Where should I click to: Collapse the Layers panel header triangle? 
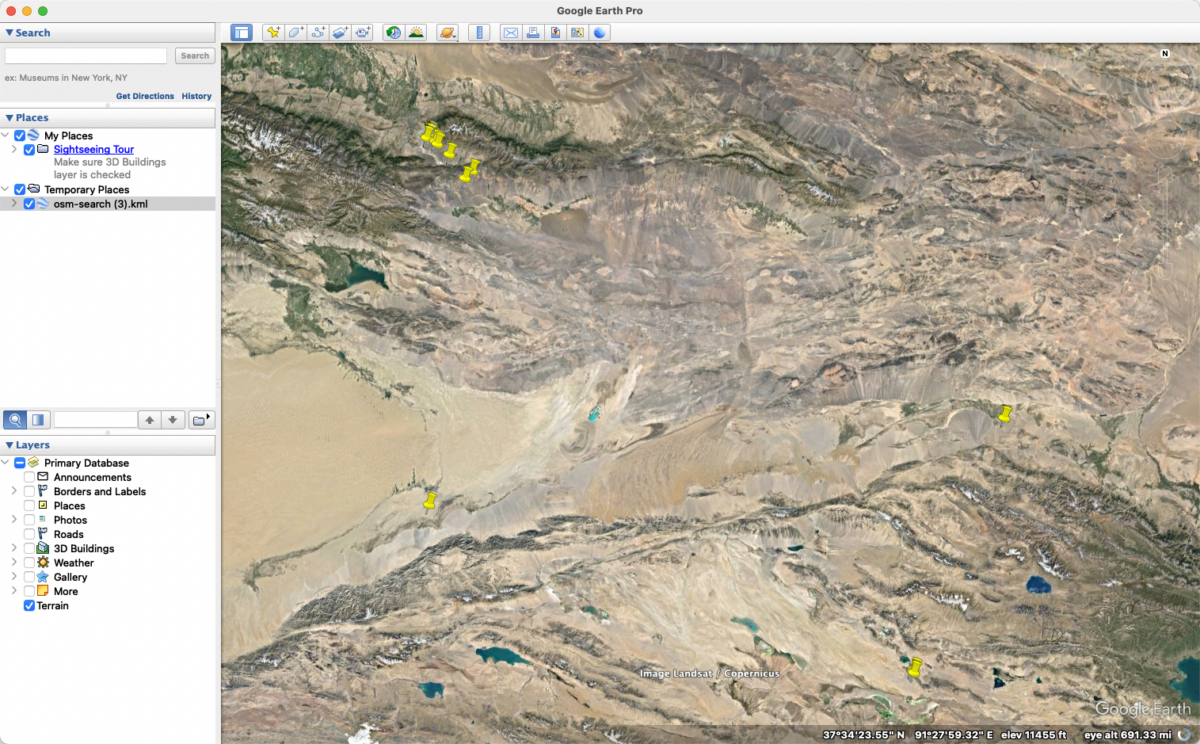tap(9, 445)
